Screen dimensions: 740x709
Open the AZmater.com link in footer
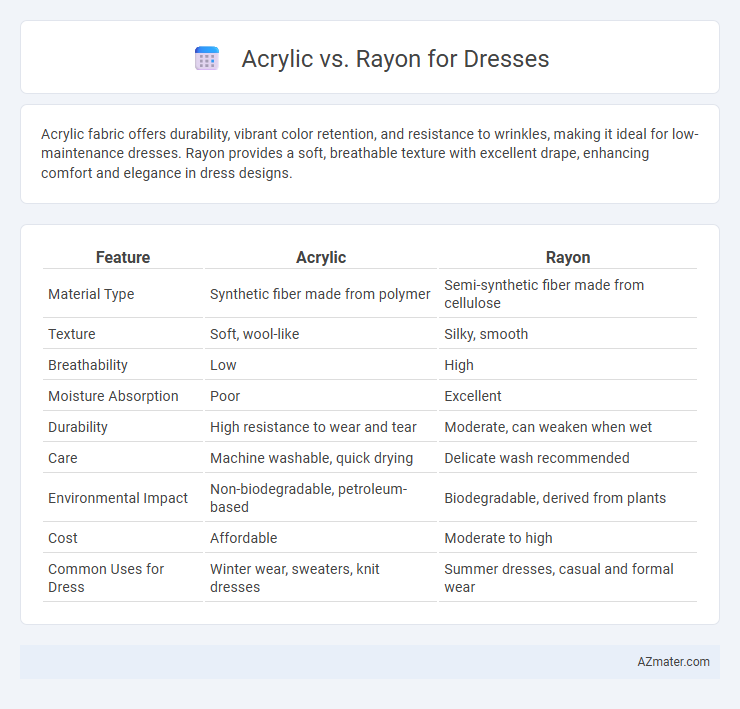click(x=673, y=662)
